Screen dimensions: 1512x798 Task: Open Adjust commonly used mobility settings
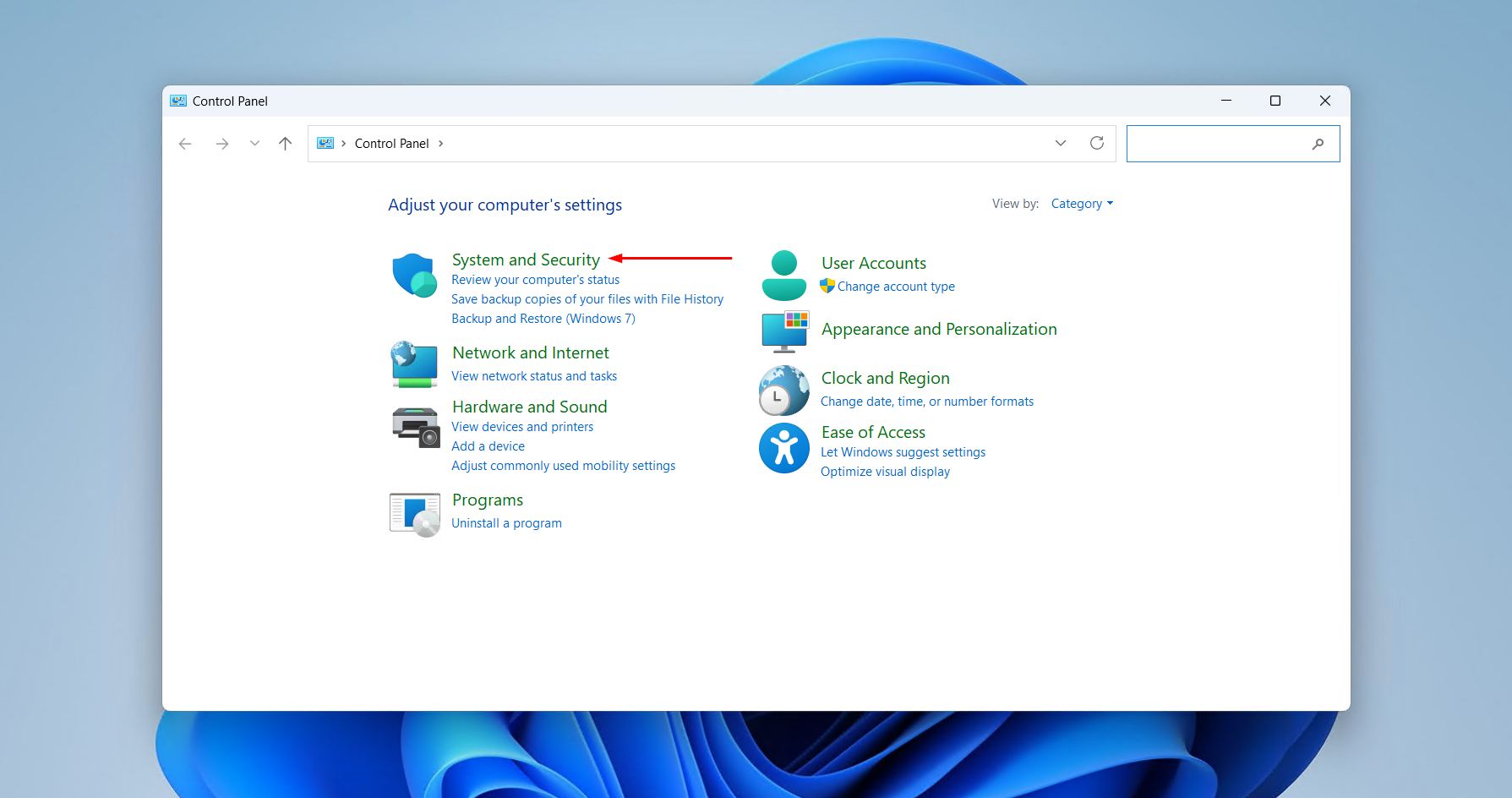[x=563, y=466]
